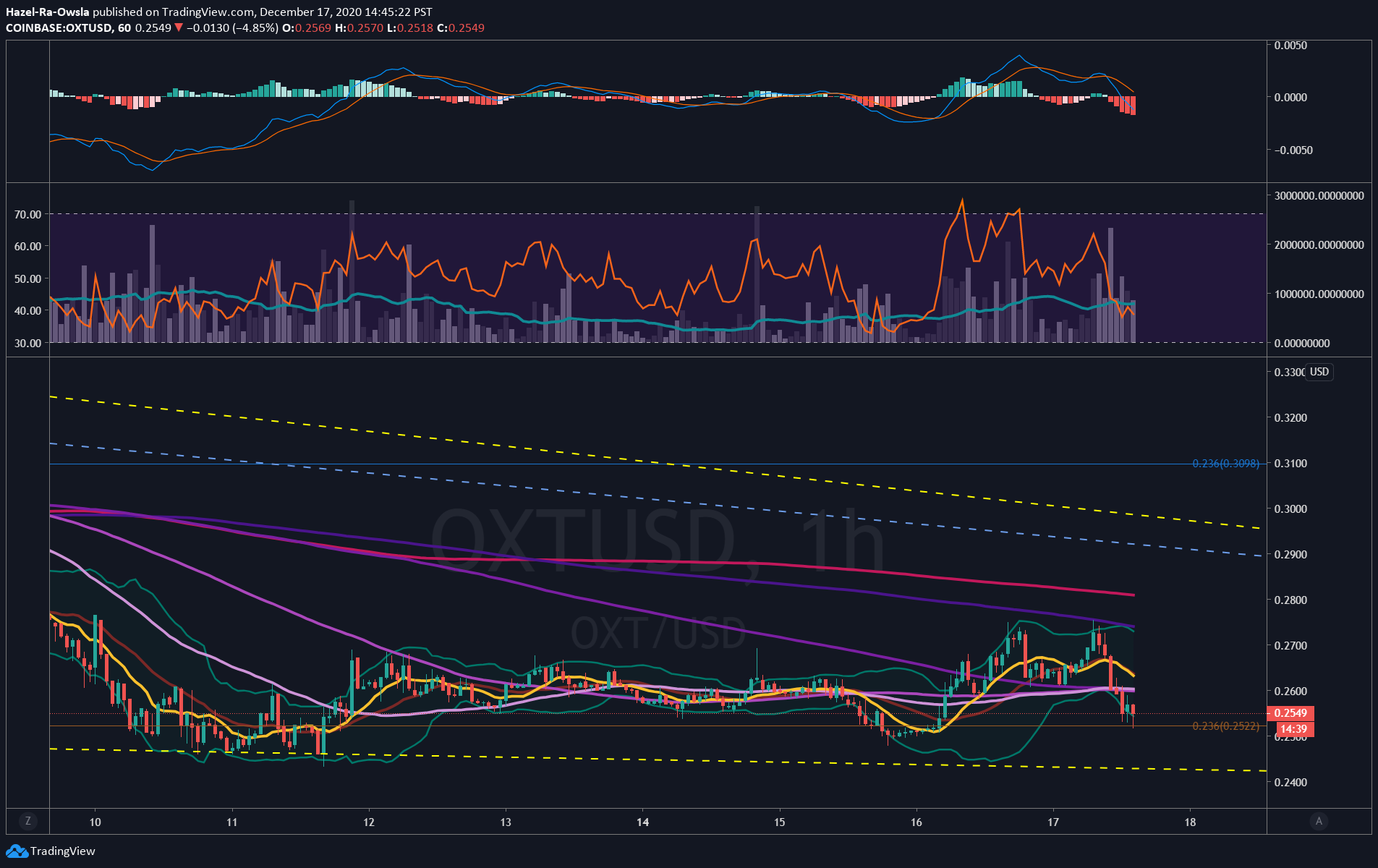Click the C:0.2549 close value
1378x868 pixels.
(x=461, y=28)
